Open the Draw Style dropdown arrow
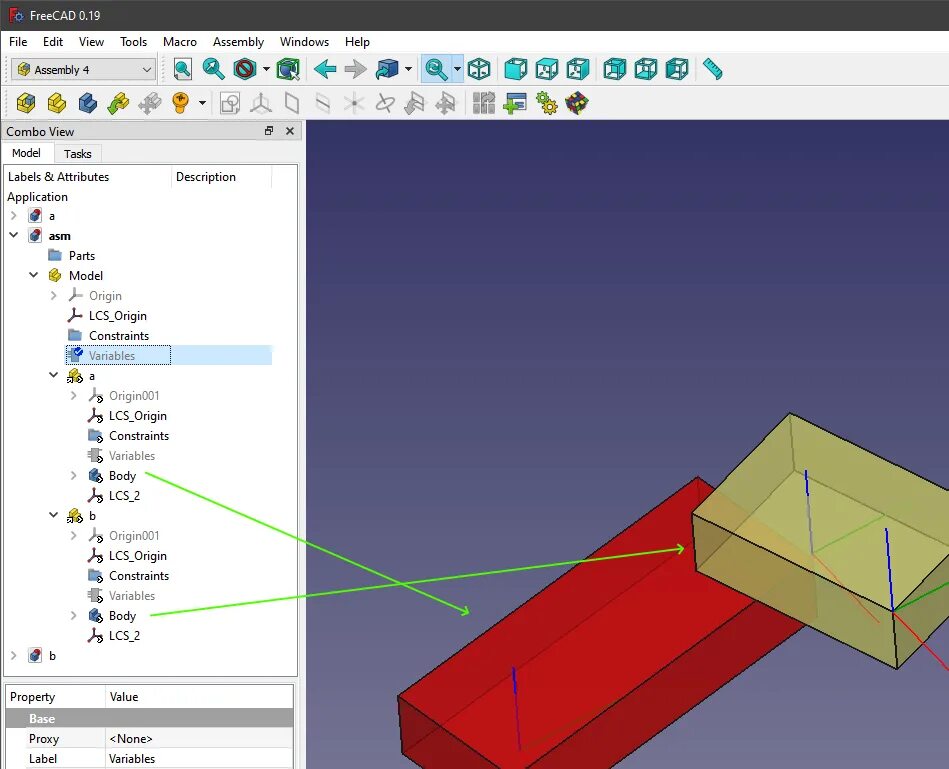Screen dimensions: 949x769 [266, 69]
